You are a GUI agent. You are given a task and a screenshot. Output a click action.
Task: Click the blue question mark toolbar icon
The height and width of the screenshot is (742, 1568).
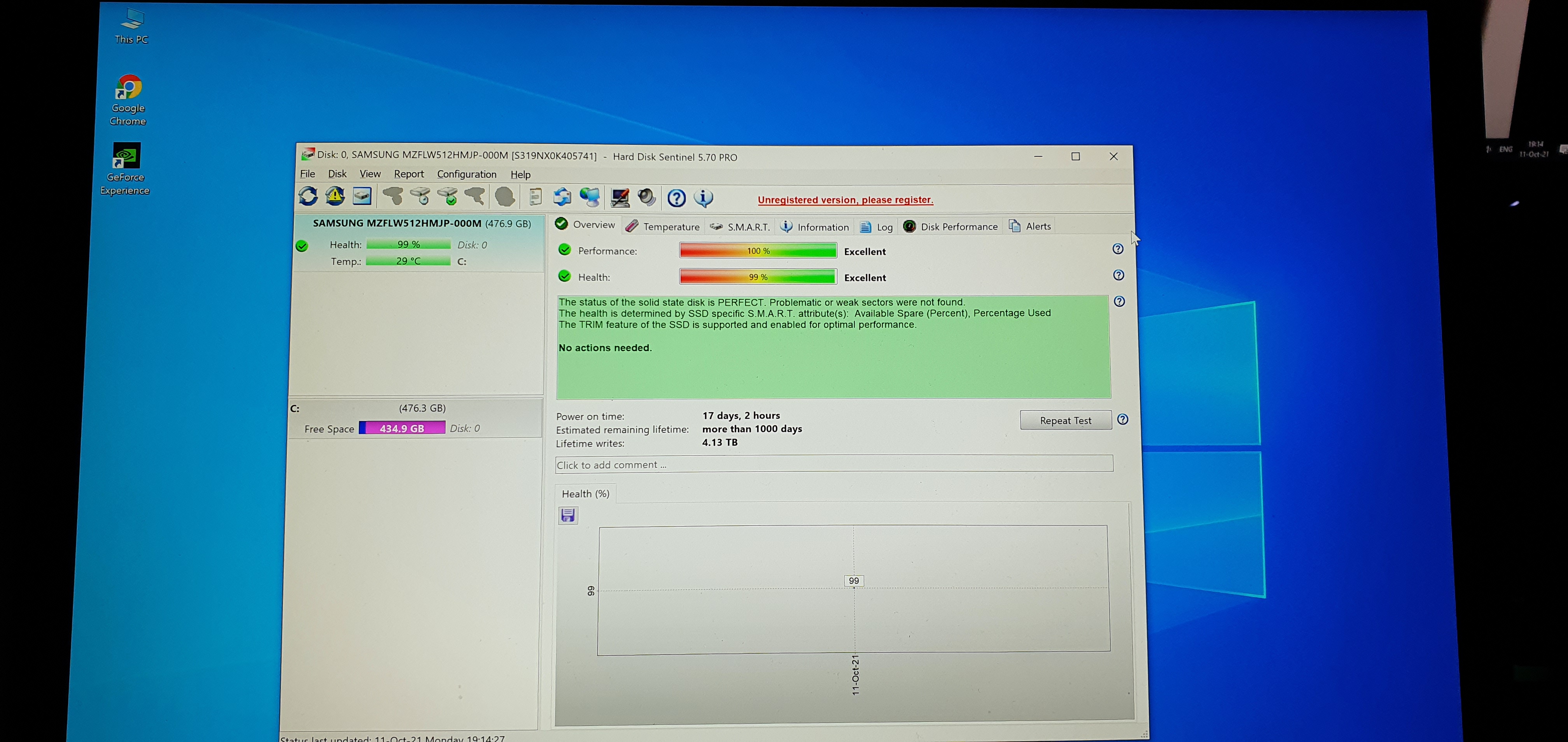click(676, 198)
